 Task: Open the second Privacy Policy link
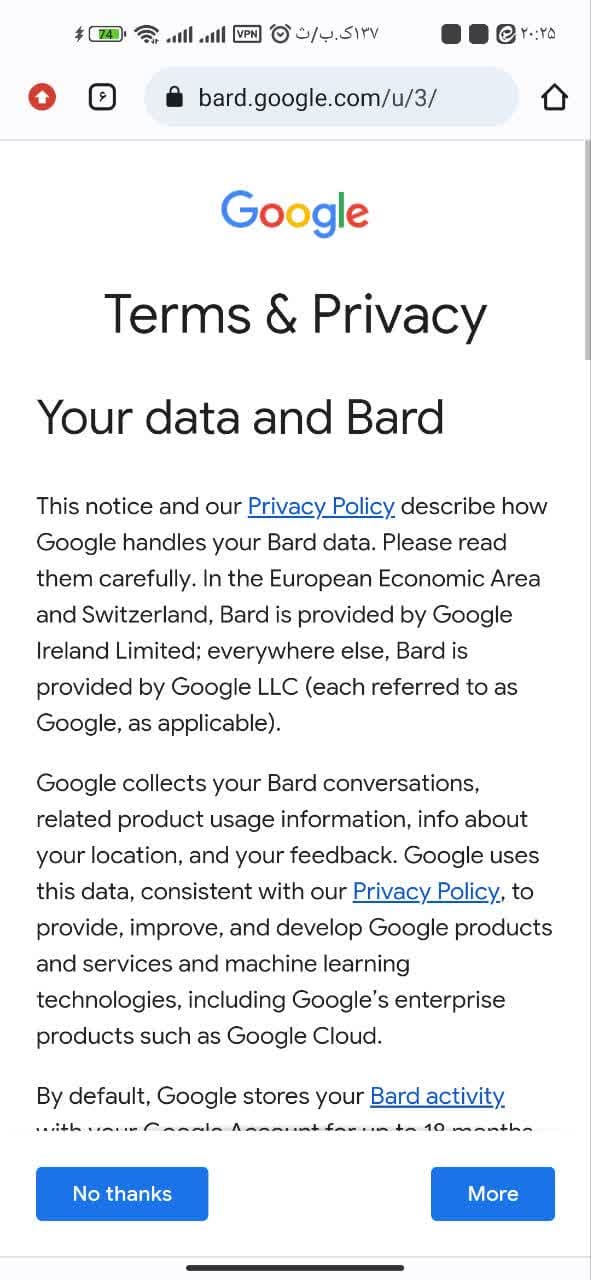click(x=427, y=891)
